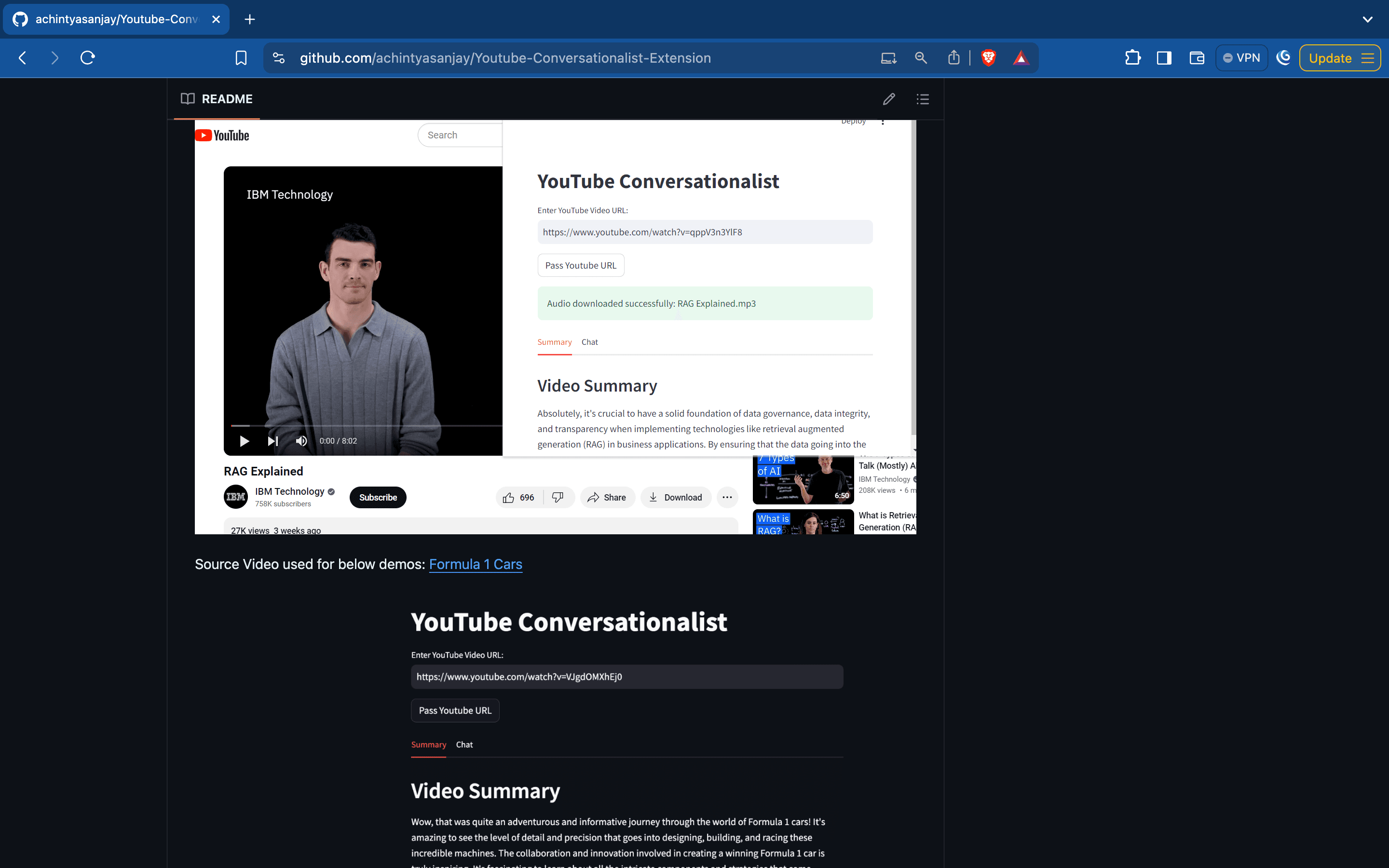This screenshot has height=868, width=1389.
Task: Reload the GitHub page
Action: pos(87,58)
